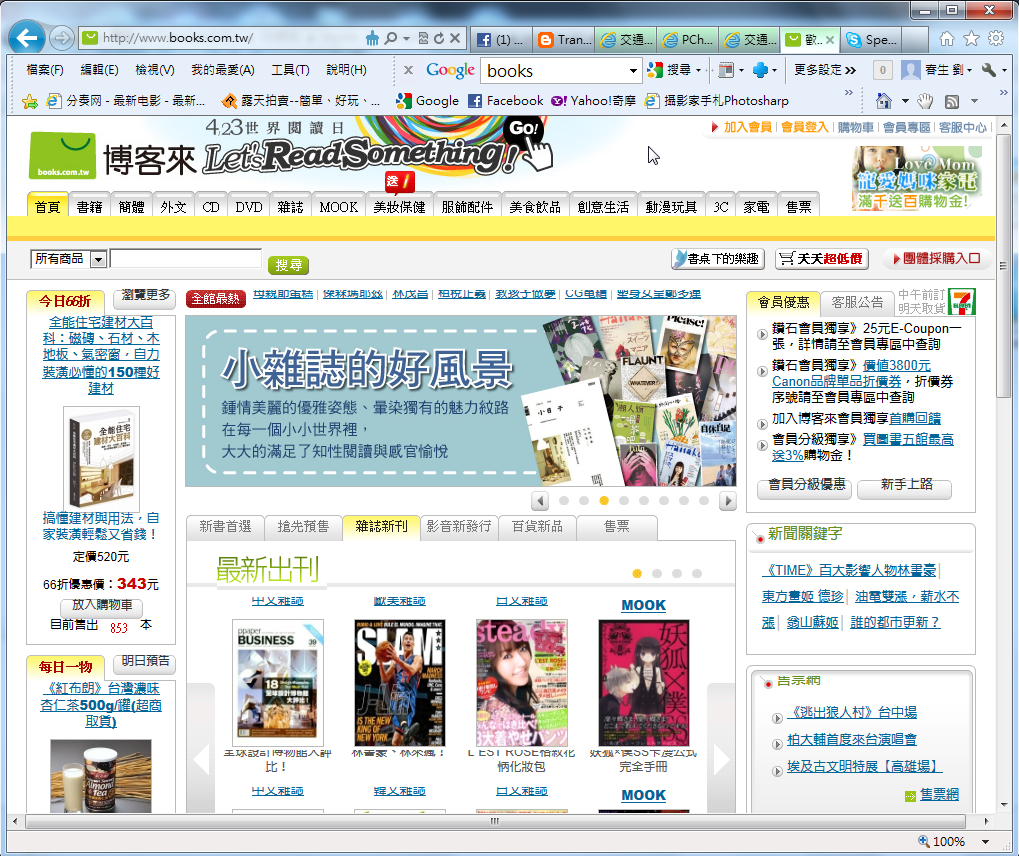This screenshot has height=856, width=1019.
Task: Click the magazine list right arrow
Action: (x=721, y=759)
